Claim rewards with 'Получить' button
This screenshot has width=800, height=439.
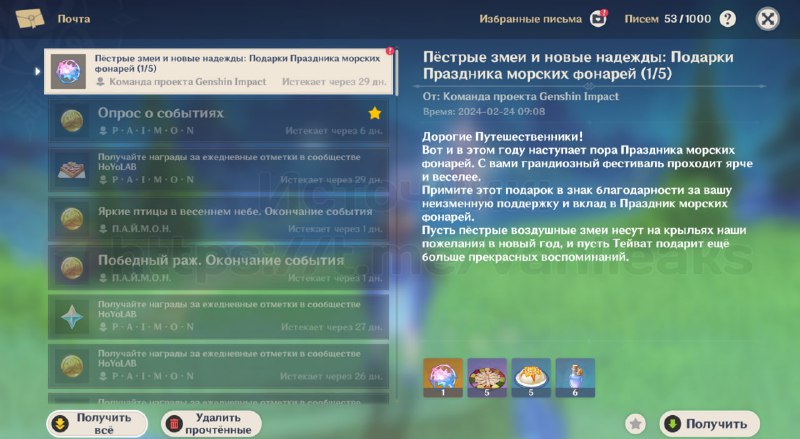710,424
